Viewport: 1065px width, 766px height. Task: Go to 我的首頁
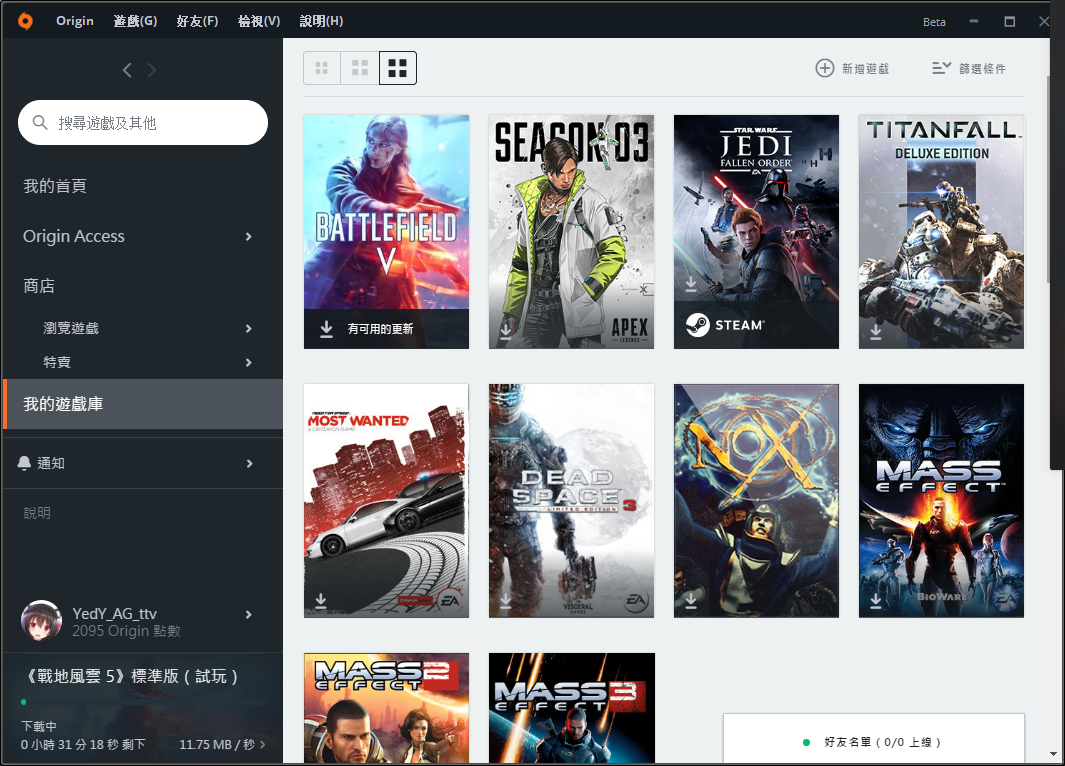[x=55, y=186]
